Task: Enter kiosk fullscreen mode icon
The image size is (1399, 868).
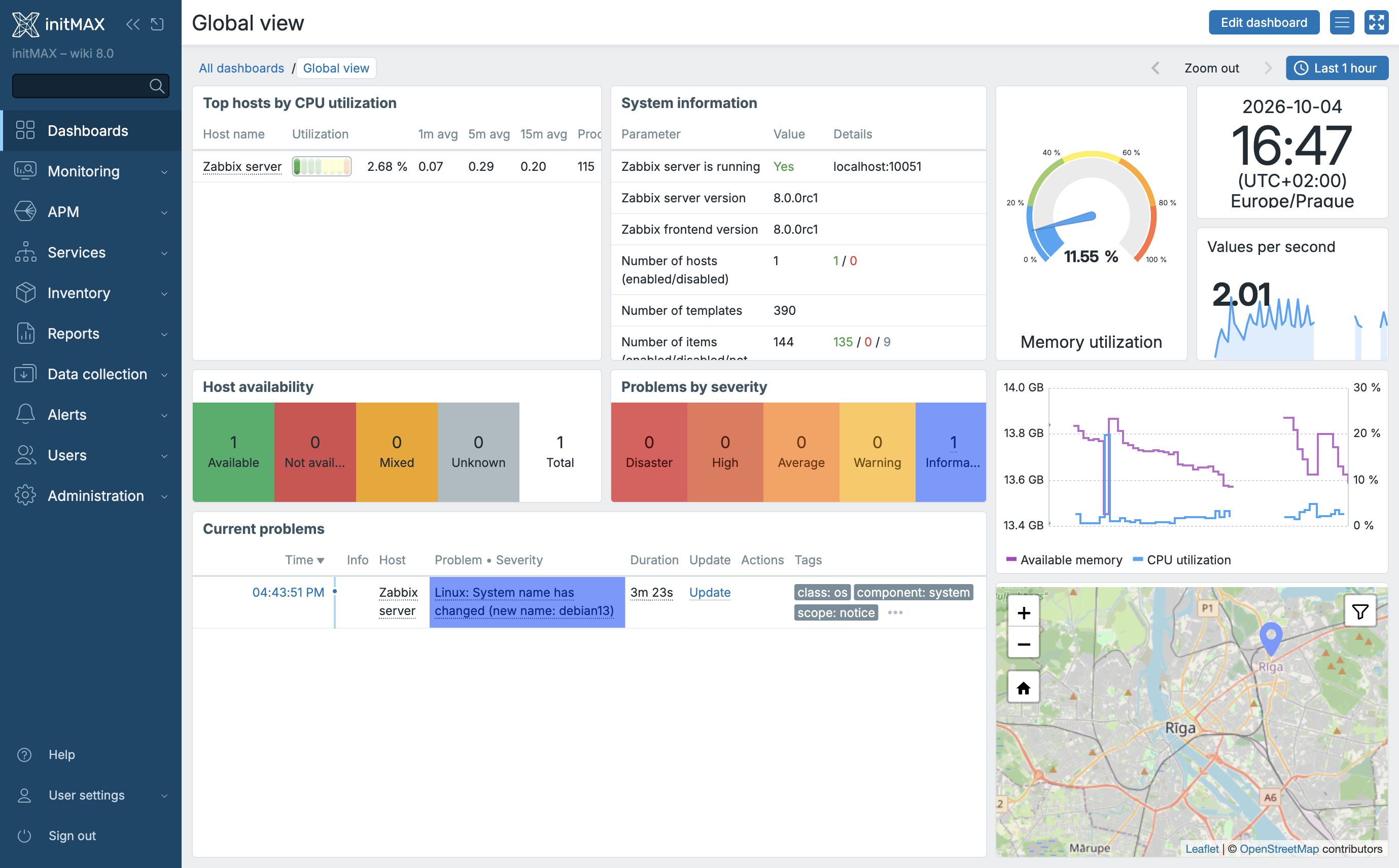Action: 1376,22
